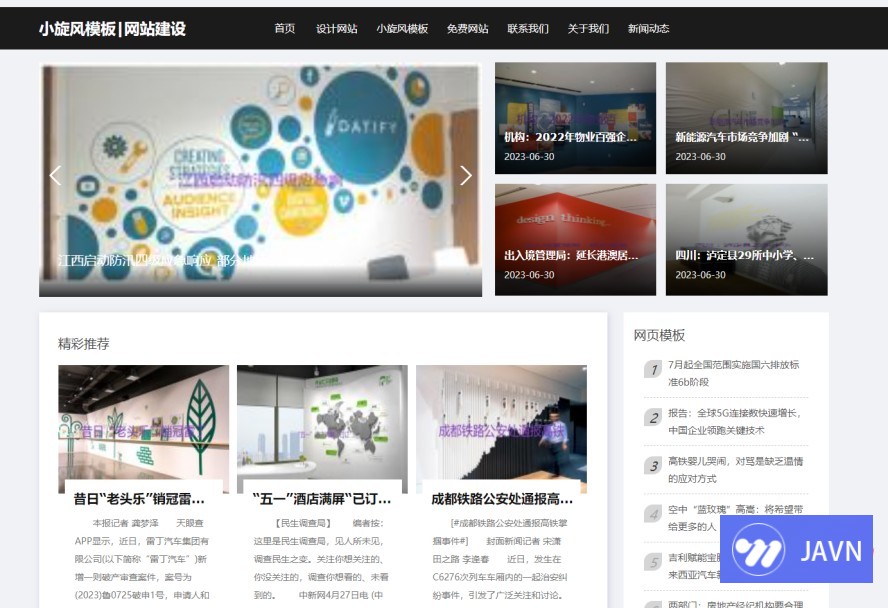The height and width of the screenshot is (608, 888).
Task: Open the 7月起全国范围实施国六排放标准6b阶段 link
Action: tap(733, 373)
